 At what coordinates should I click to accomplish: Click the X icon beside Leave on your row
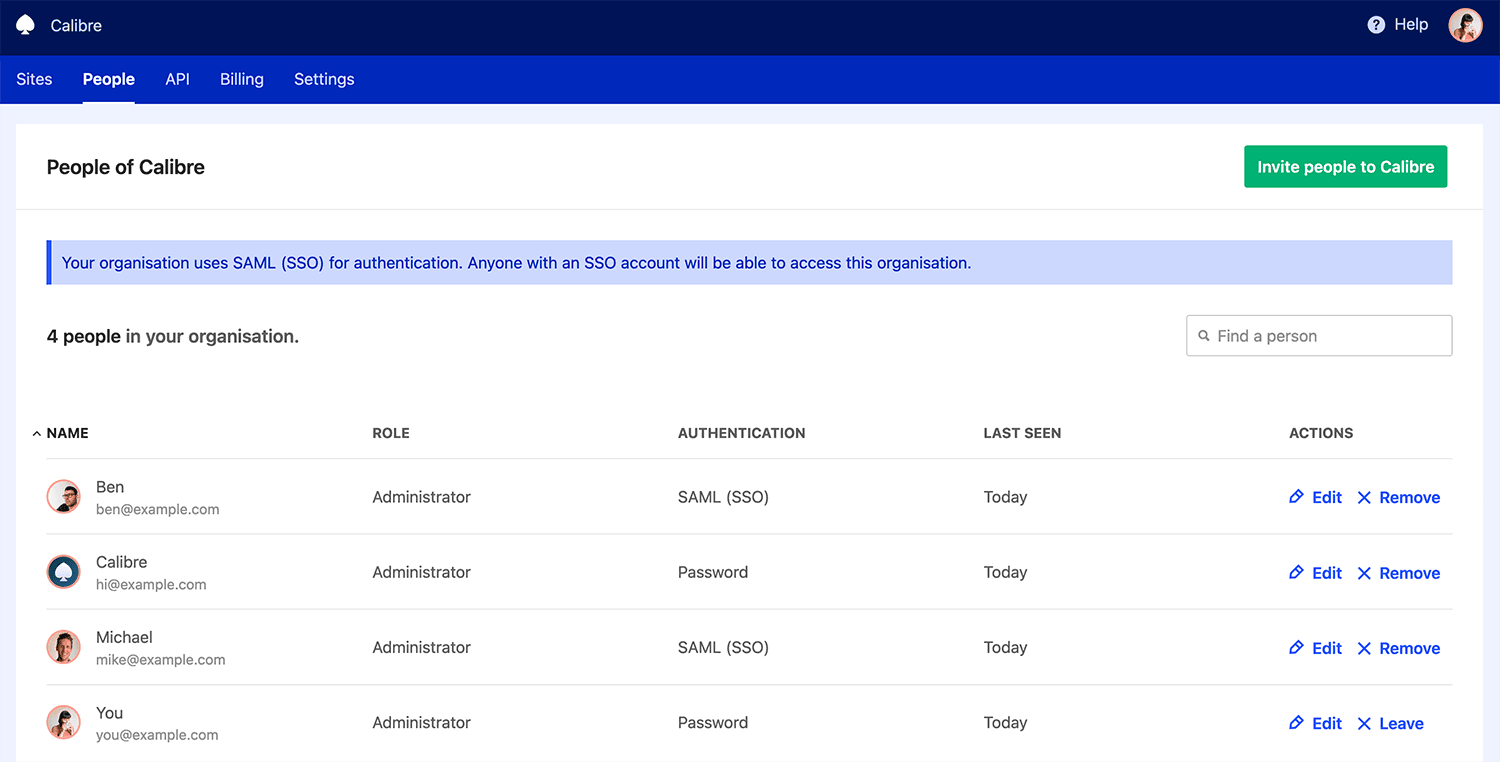[x=1365, y=722]
